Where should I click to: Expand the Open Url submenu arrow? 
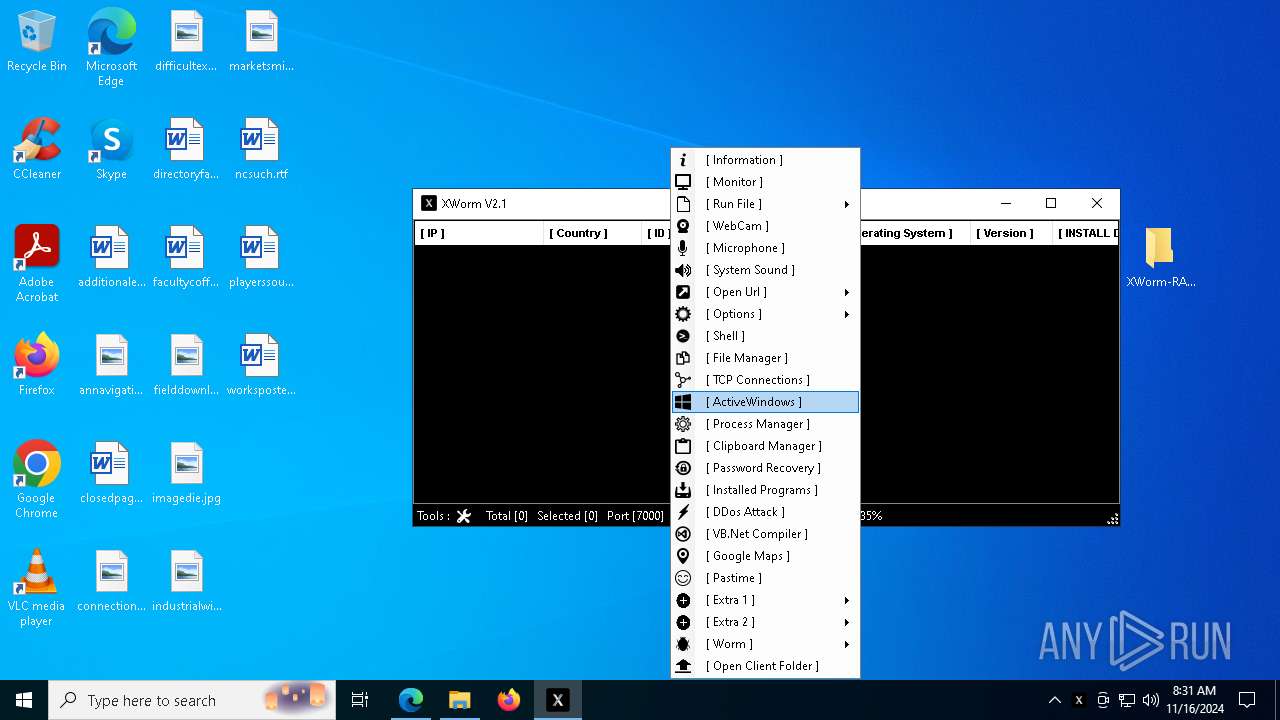point(846,292)
